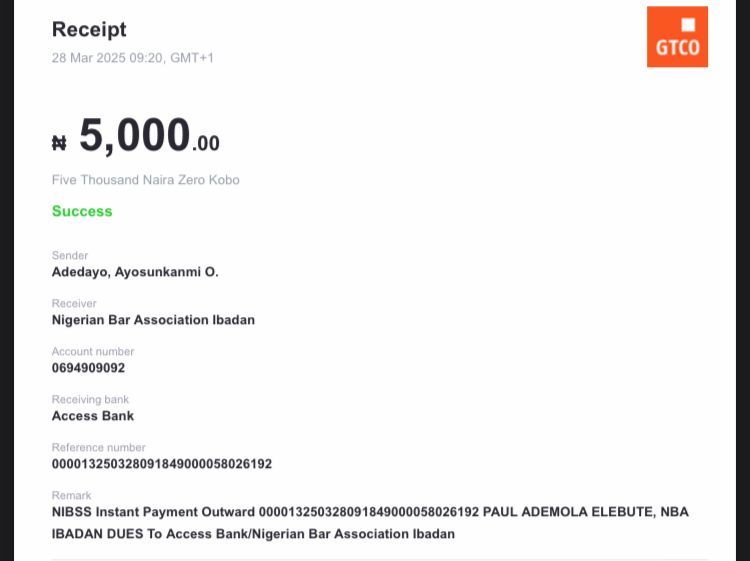Click the Account number label
This screenshot has height=561, width=750.
click(x=93, y=352)
